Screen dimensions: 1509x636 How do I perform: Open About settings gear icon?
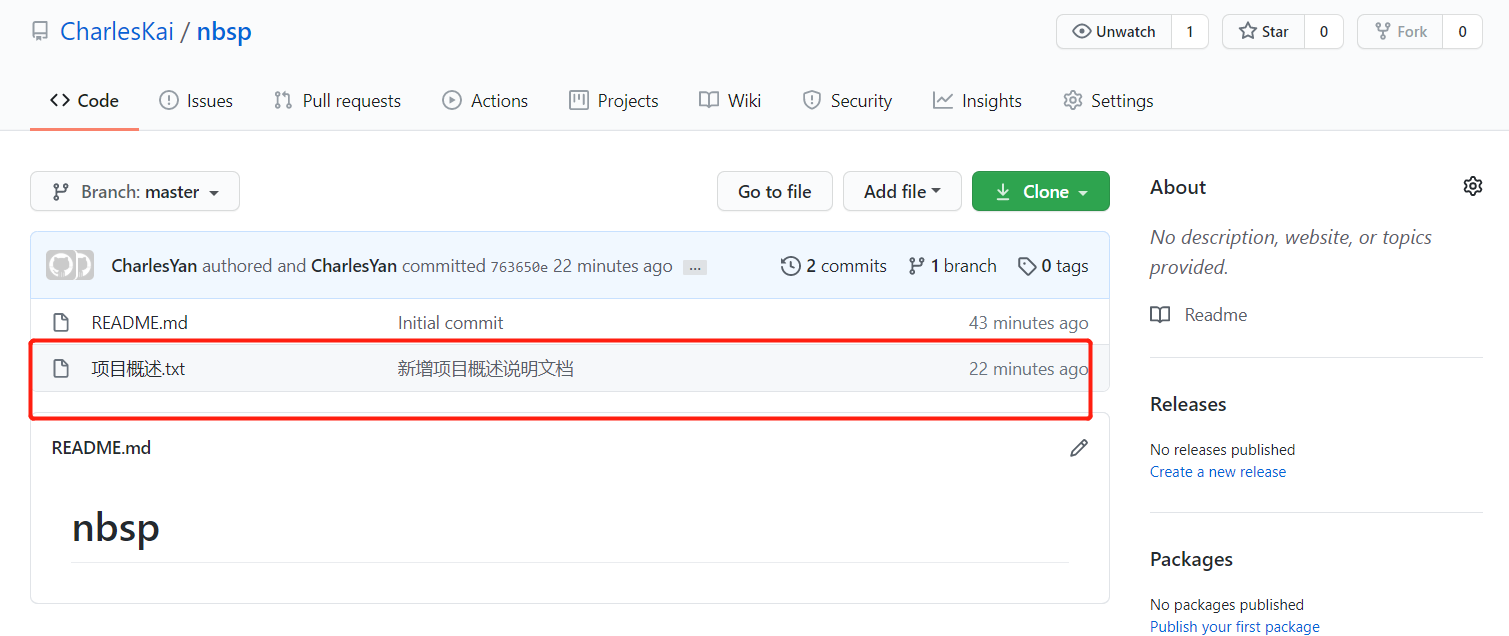(1472, 186)
